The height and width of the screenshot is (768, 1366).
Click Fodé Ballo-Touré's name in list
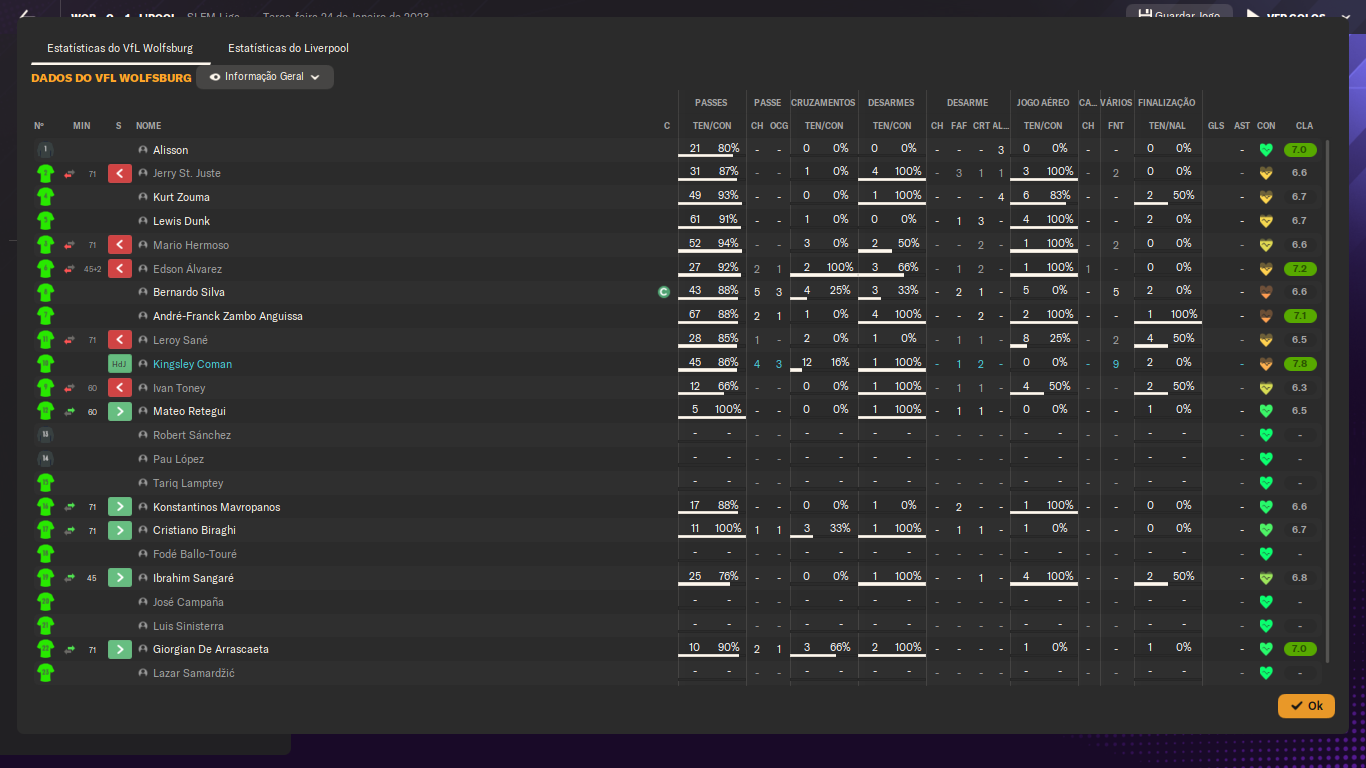click(x=195, y=554)
